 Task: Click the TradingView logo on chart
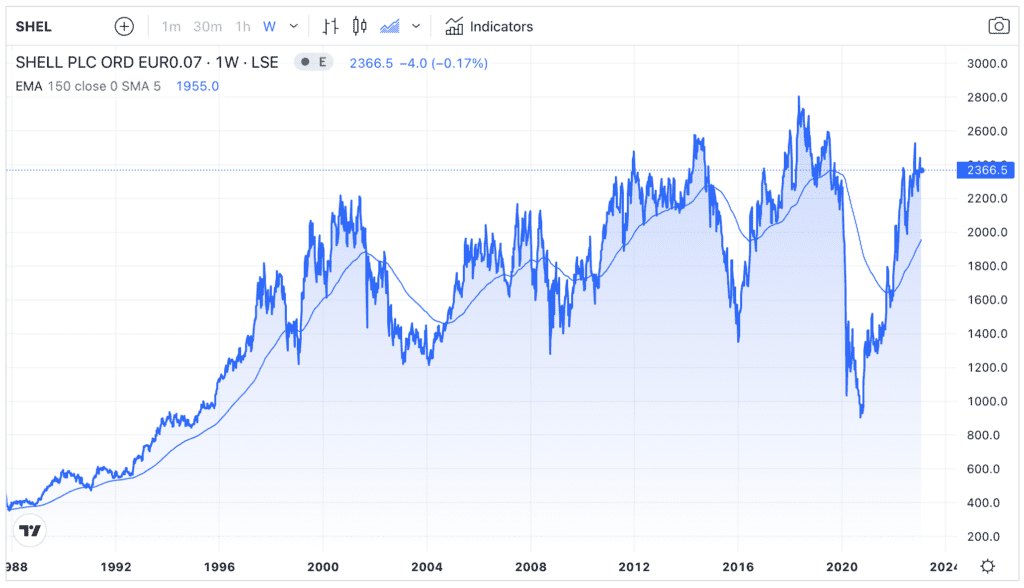tap(31, 531)
